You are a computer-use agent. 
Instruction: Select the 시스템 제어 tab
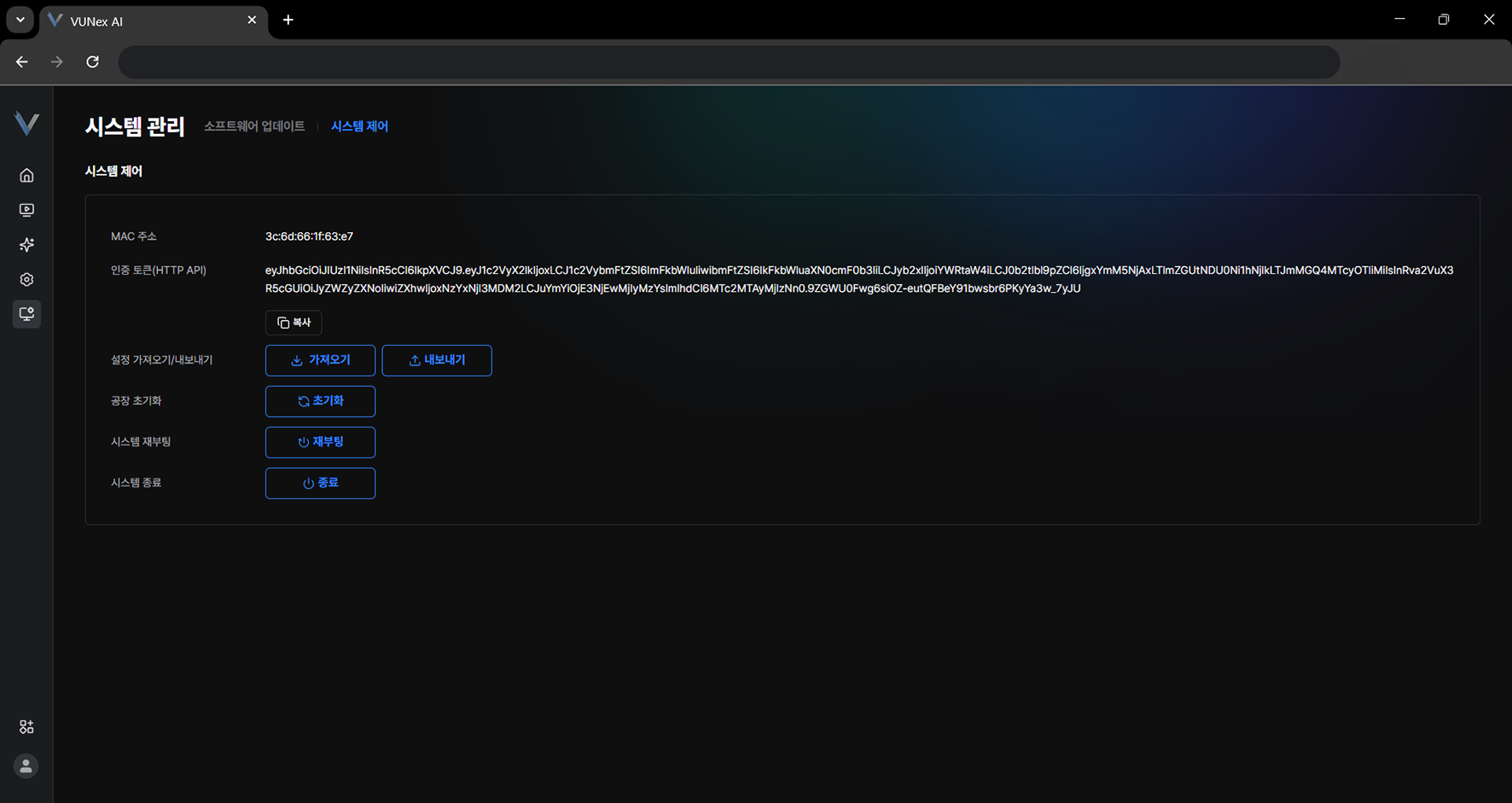359,126
